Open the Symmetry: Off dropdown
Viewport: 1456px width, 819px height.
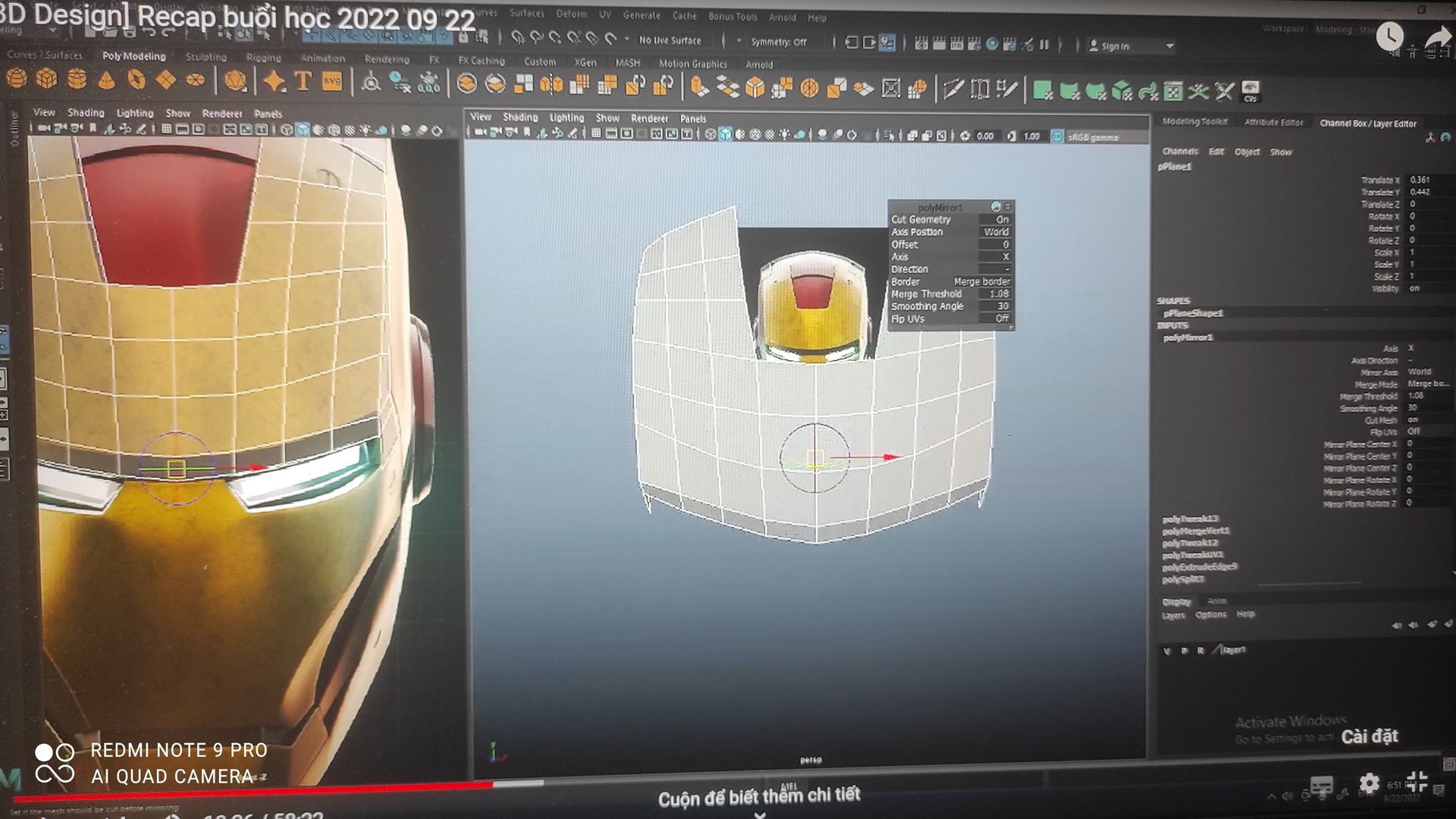[x=778, y=42]
